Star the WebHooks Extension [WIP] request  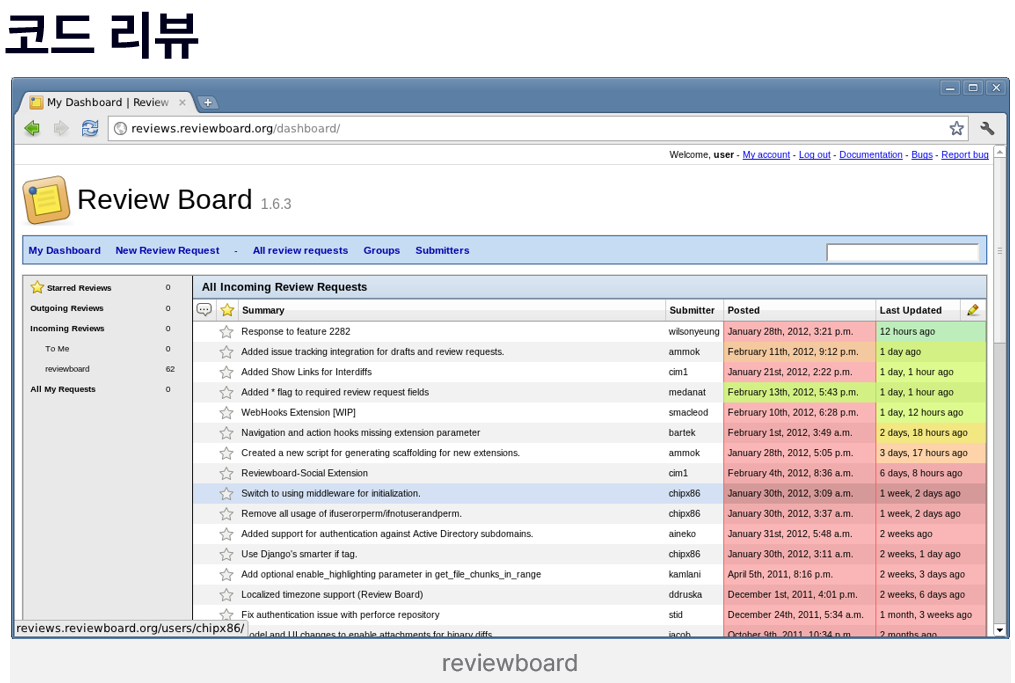point(226,412)
